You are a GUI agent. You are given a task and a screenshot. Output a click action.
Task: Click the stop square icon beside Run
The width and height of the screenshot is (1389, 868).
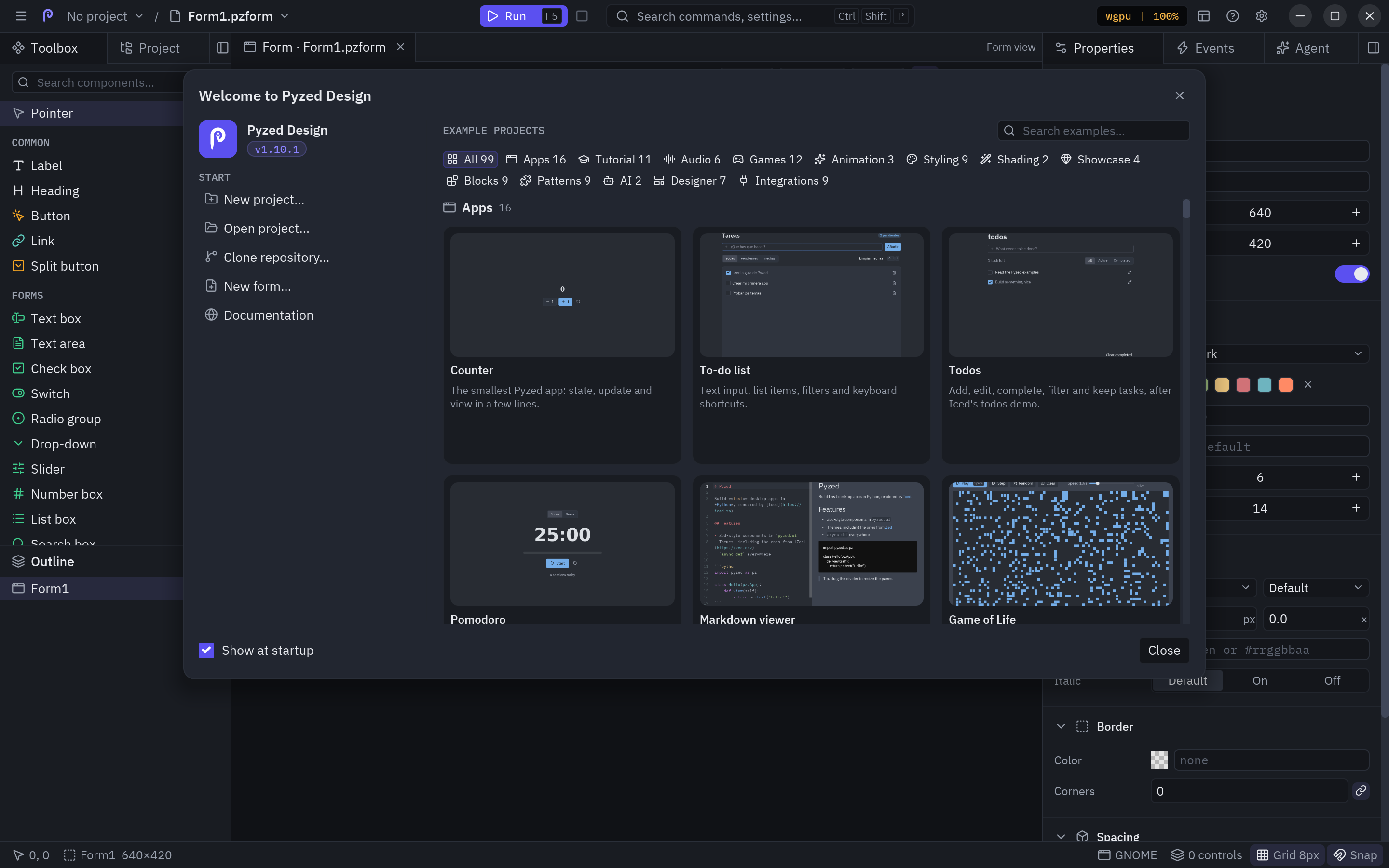(x=582, y=16)
